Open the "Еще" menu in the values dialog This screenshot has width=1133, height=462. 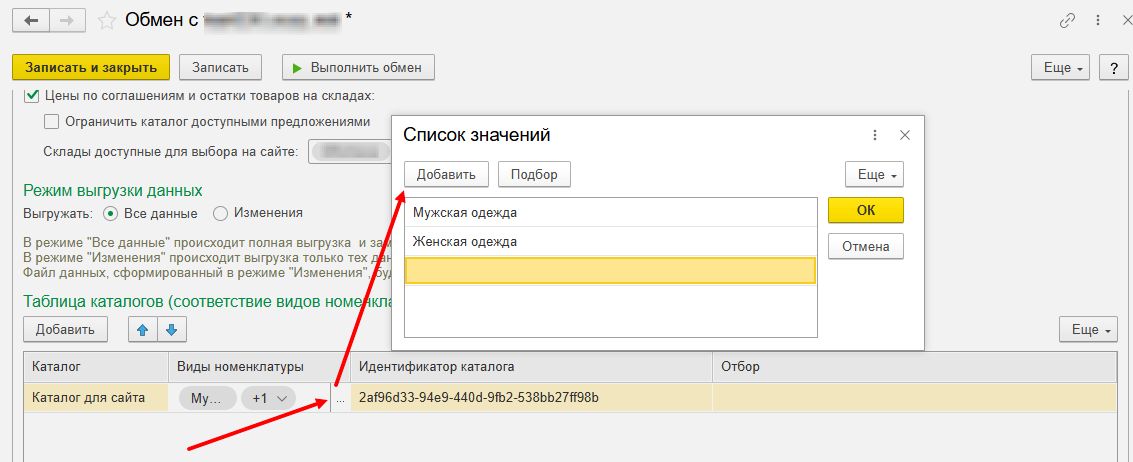point(874,175)
